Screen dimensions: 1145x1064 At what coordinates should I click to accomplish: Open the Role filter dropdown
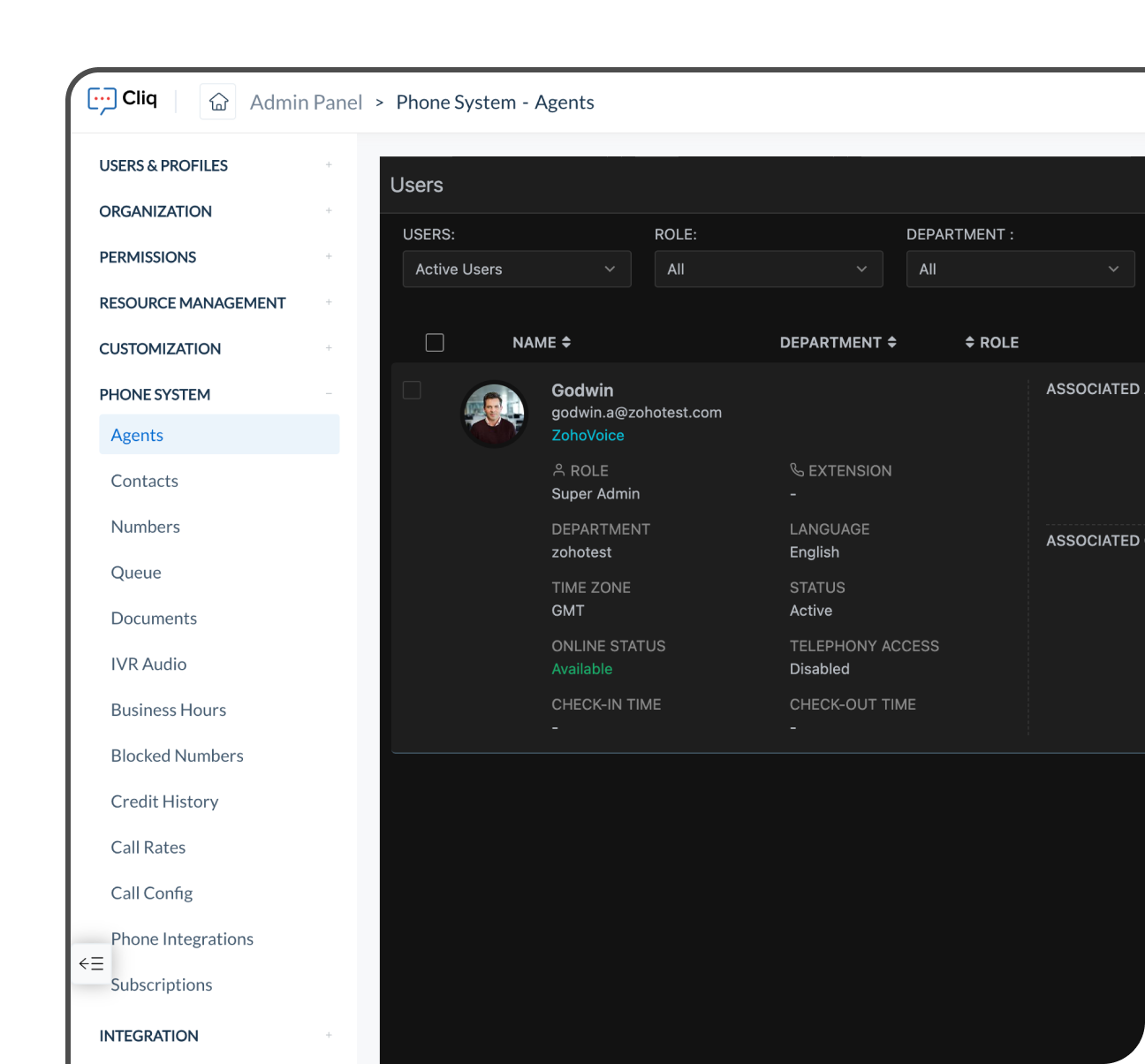pos(768,269)
